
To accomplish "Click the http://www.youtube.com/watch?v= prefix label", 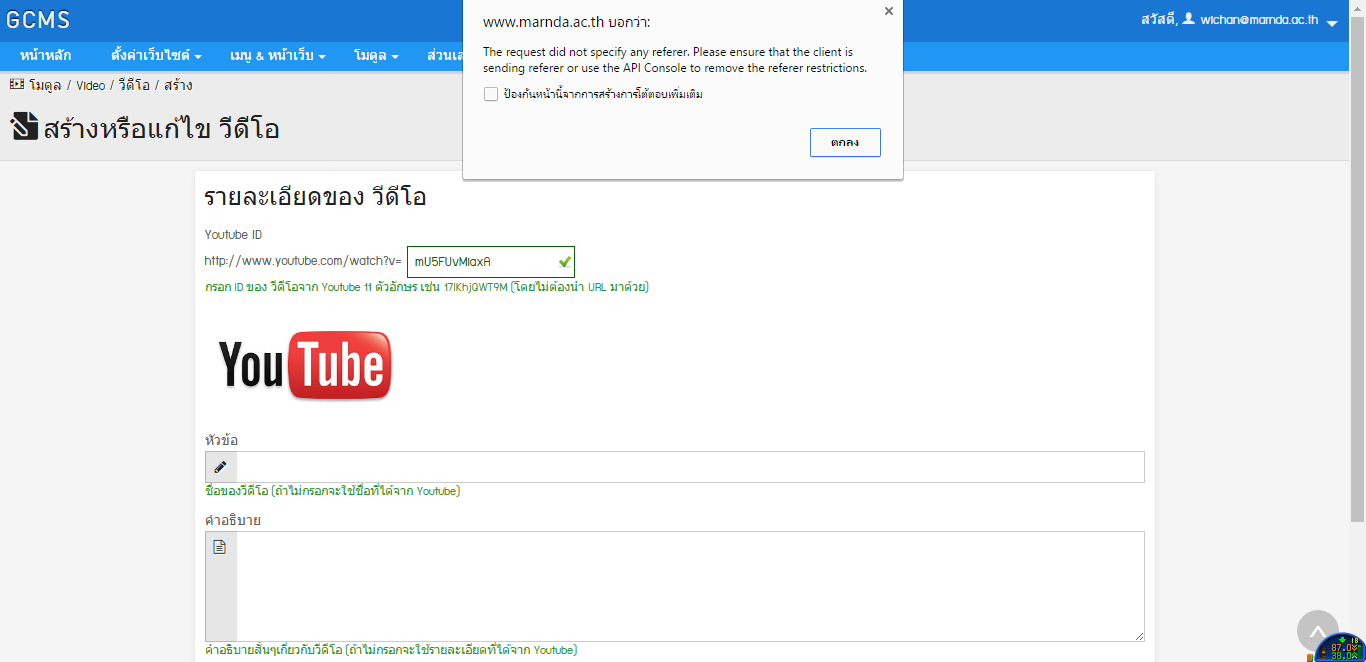I will click(x=303, y=261).
